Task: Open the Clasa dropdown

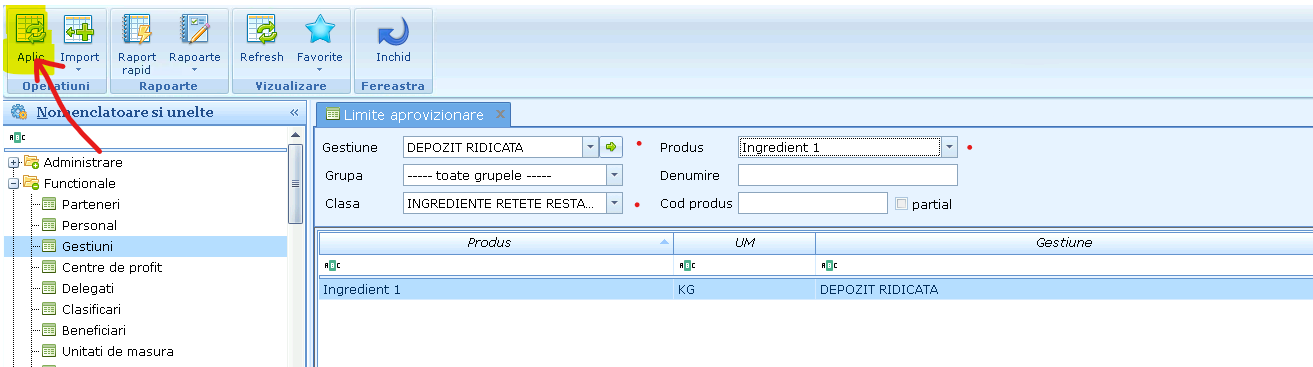Action: 614,203
